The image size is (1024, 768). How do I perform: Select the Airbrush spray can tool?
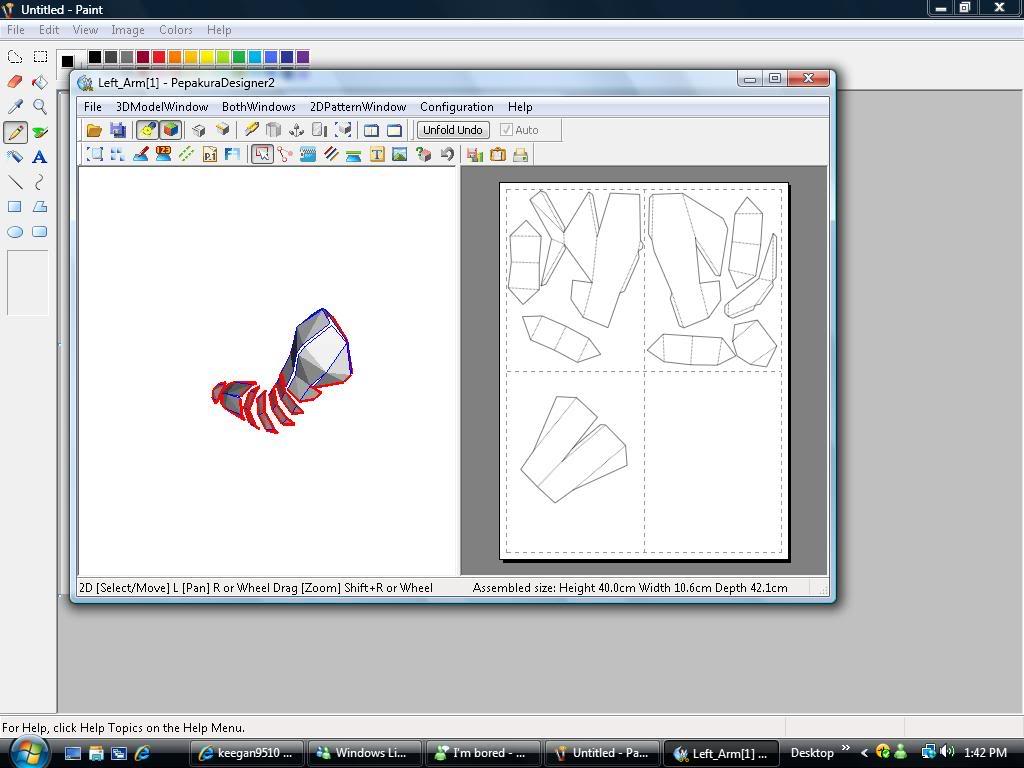[15, 157]
